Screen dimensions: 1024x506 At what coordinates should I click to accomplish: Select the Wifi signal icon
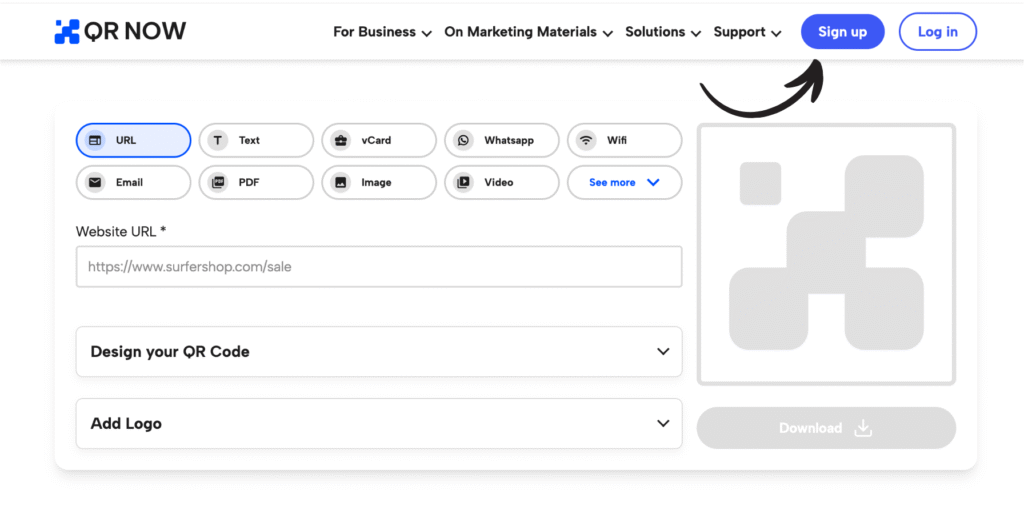(586, 140)
